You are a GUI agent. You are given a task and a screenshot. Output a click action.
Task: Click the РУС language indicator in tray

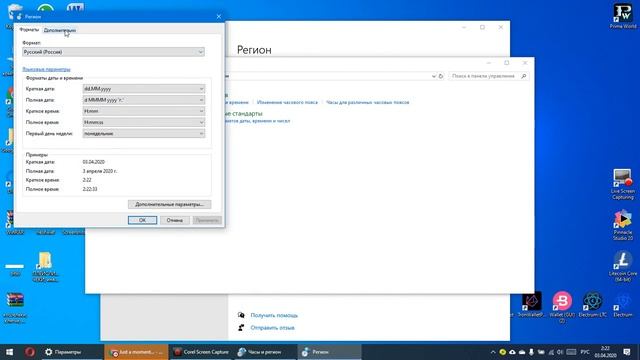point(585,352)
